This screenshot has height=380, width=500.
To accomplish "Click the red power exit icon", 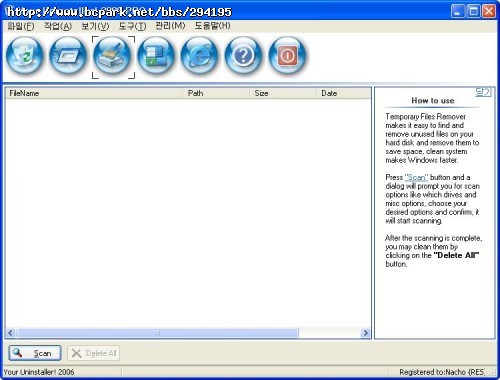I will (287, 55).
